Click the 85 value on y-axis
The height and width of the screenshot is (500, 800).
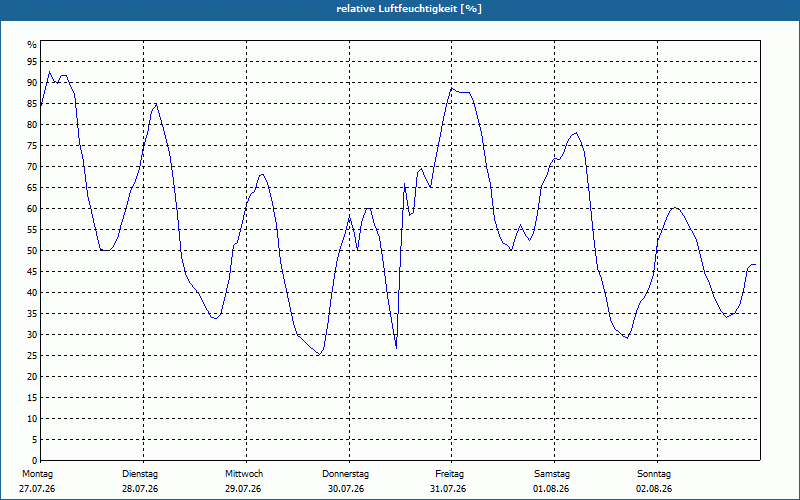32,104
